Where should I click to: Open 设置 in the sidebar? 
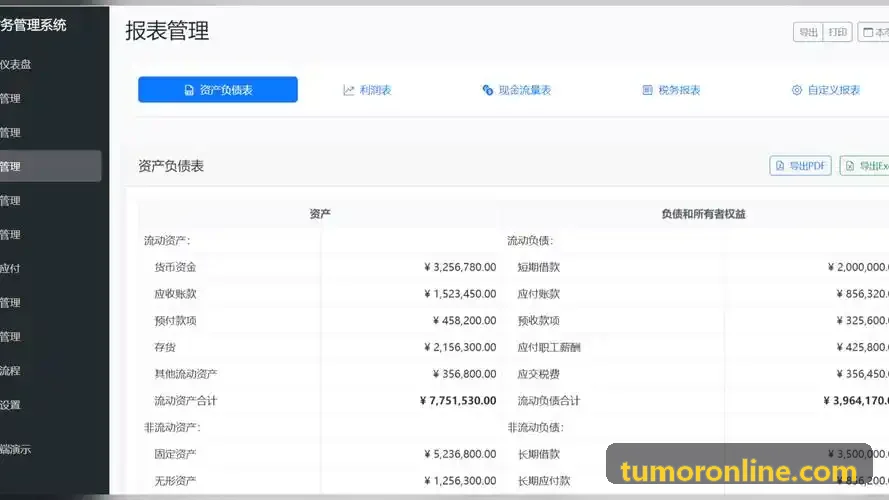(10, 405)
